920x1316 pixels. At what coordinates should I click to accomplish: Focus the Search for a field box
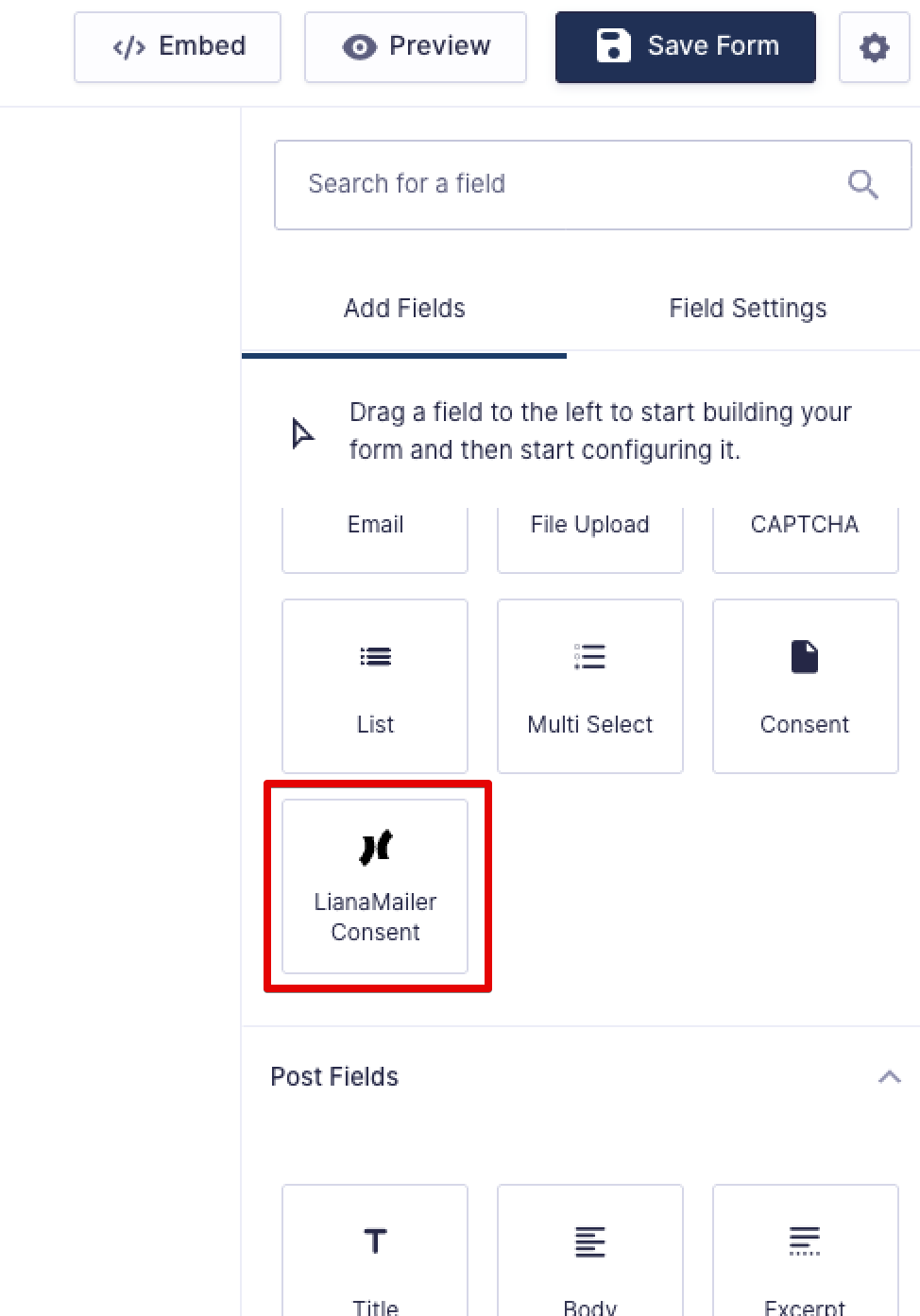[x=593, y=185]
